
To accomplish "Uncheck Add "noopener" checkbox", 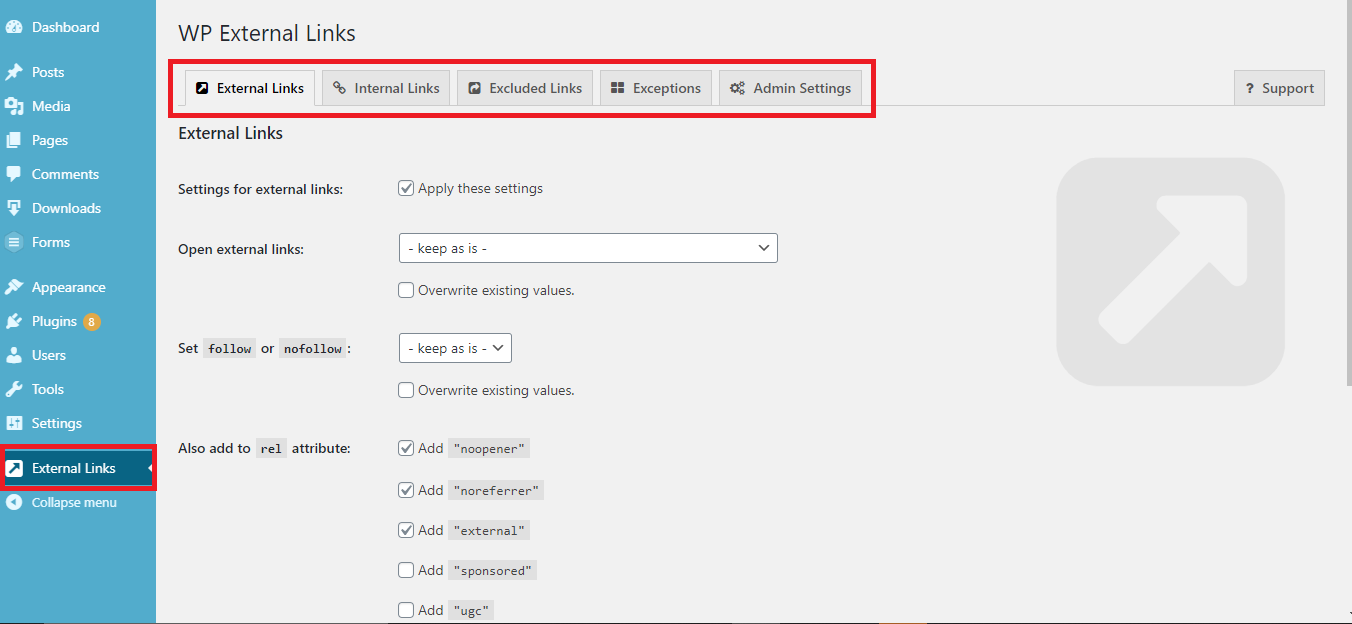I will point(406,448).
